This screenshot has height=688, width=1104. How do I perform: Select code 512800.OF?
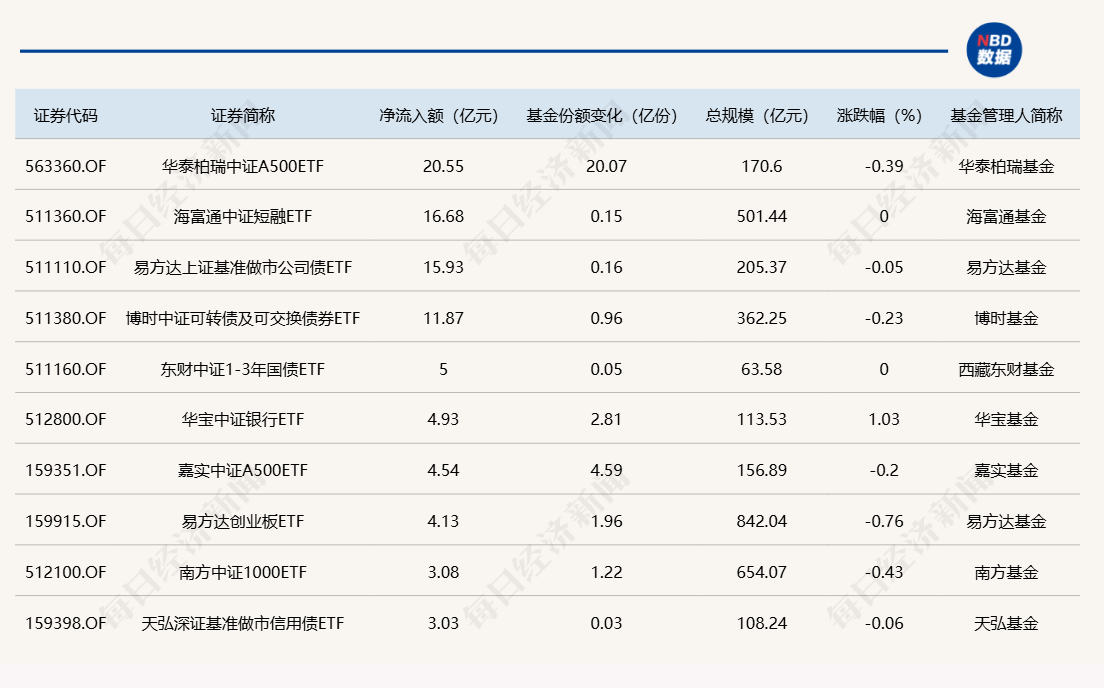(x=65, y=420)
